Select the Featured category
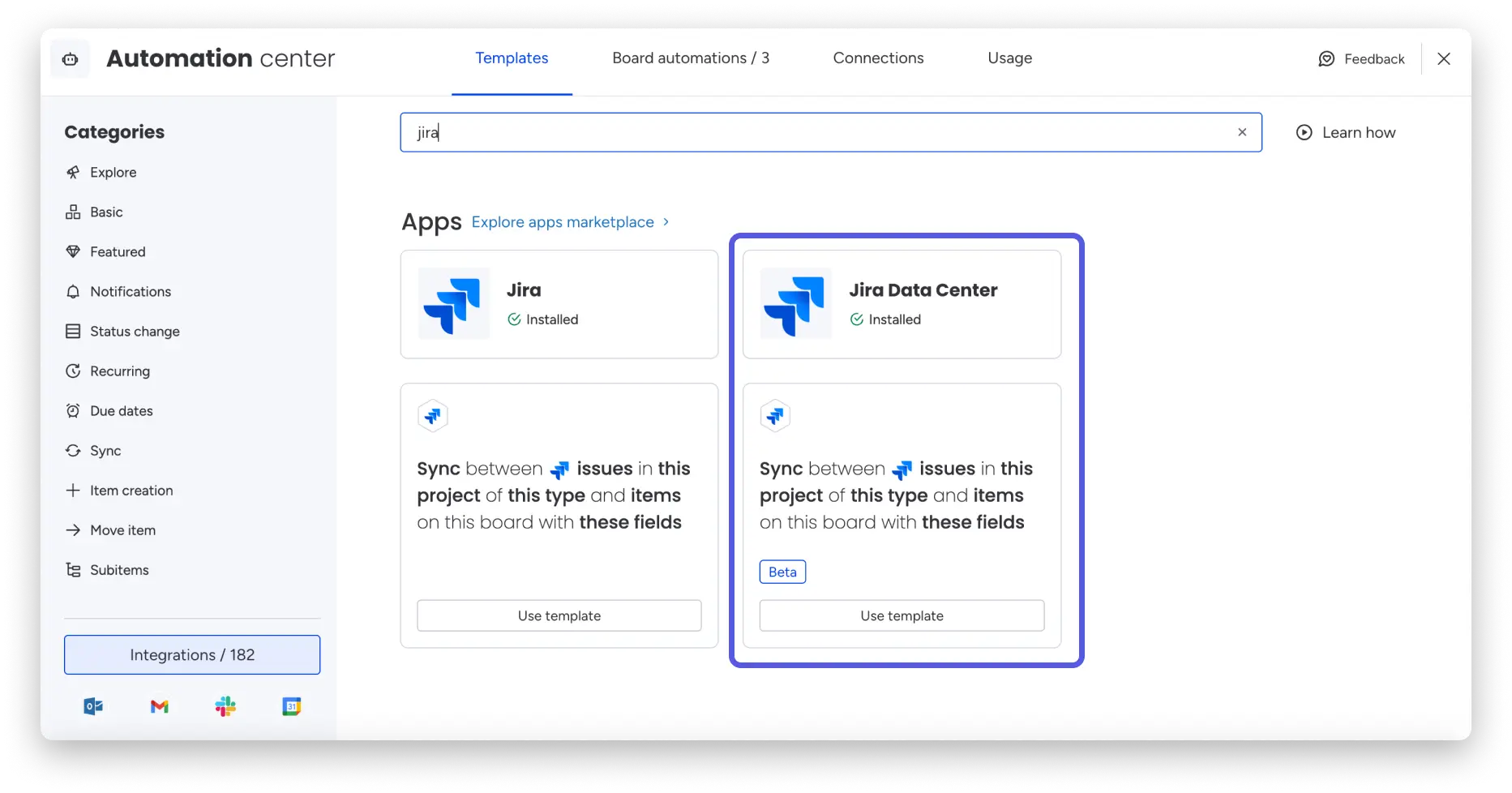Viewport: 1512px width, 793px height. [x=118, y=251]
